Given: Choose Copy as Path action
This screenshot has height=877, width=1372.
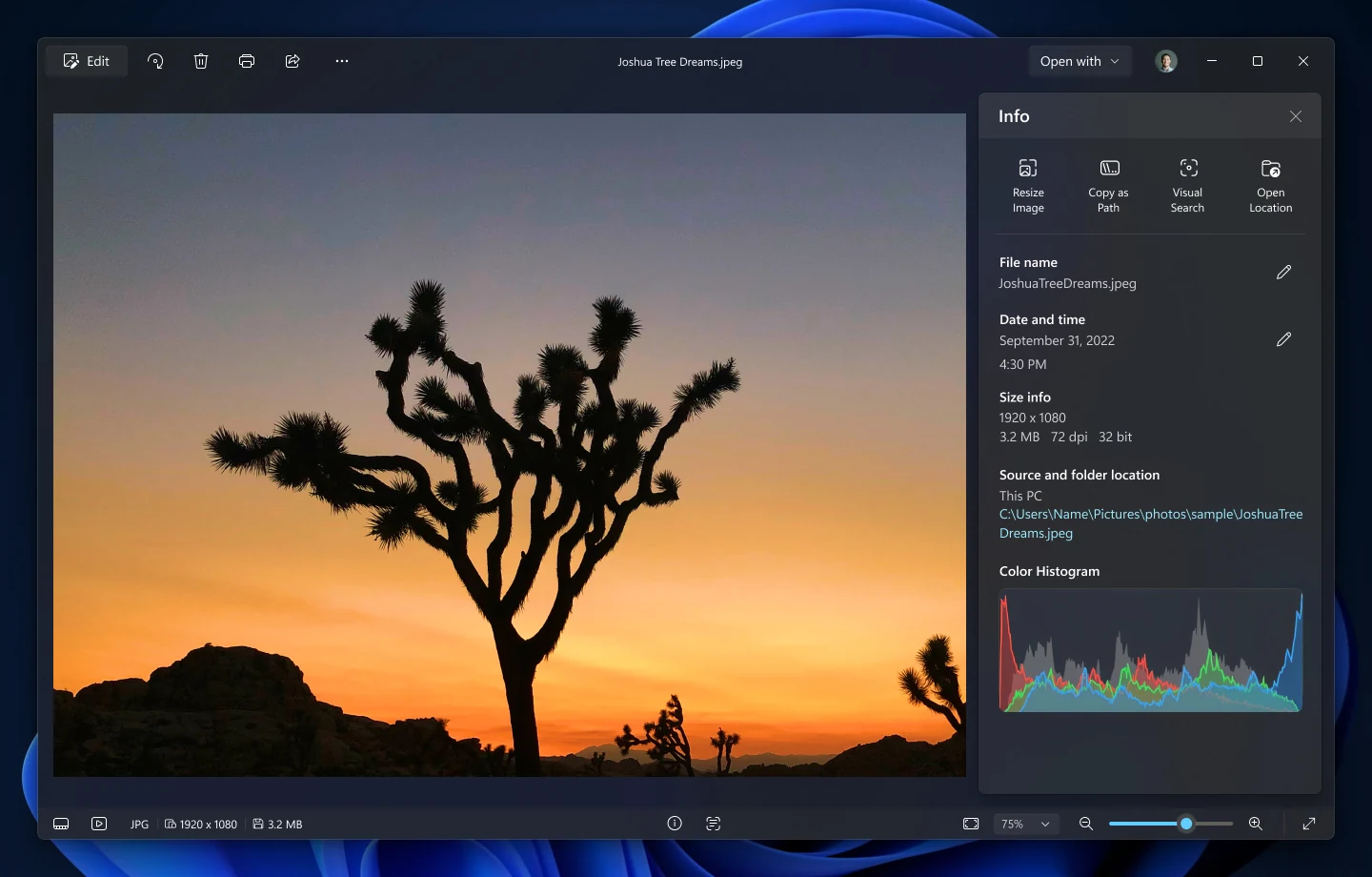Looking at the screenshot, I should pyautogui.click(x=1108, y=186).
